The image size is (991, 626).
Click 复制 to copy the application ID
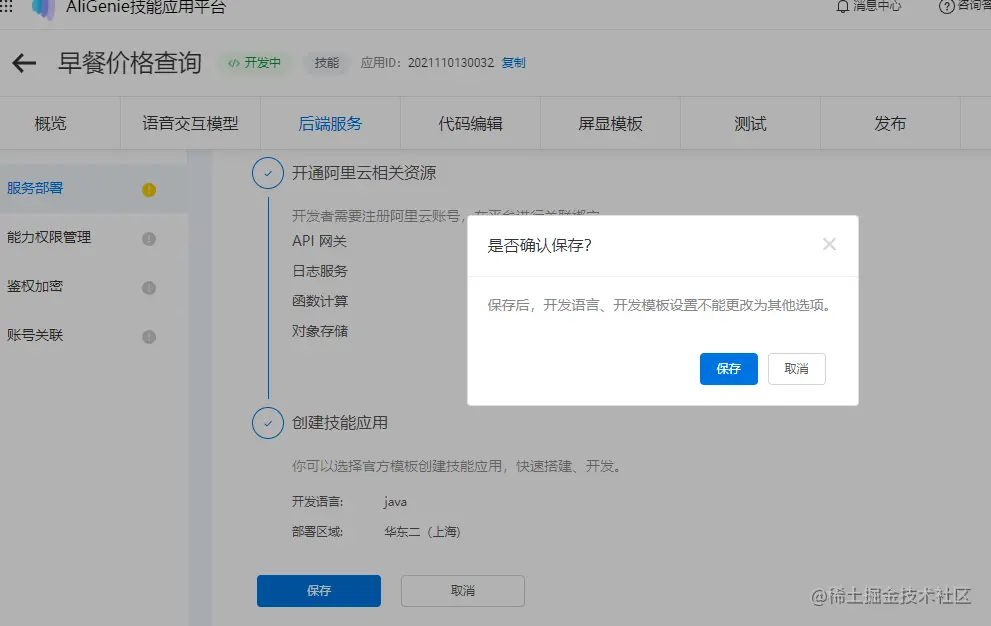[513, 63]
